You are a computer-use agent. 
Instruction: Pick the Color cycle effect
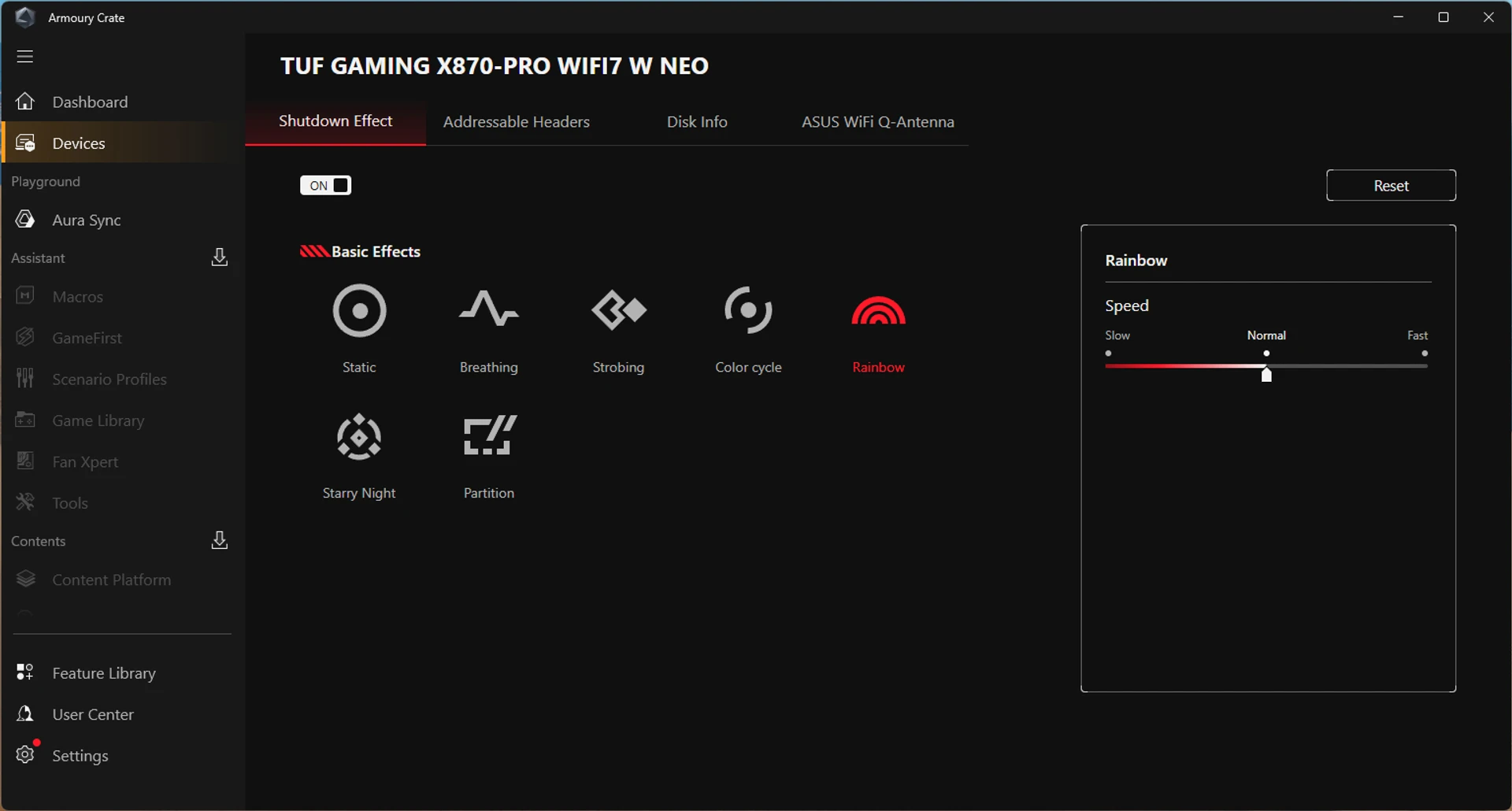coord(748,329)
